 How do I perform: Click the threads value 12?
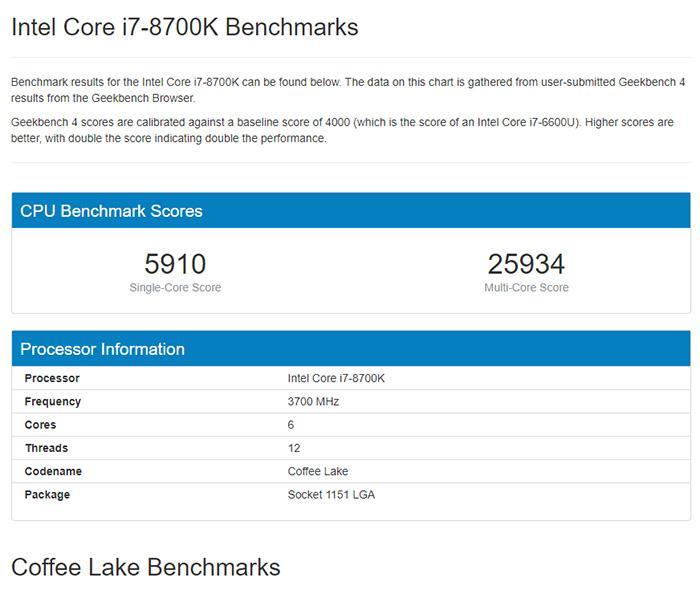(x=294, y=448)
